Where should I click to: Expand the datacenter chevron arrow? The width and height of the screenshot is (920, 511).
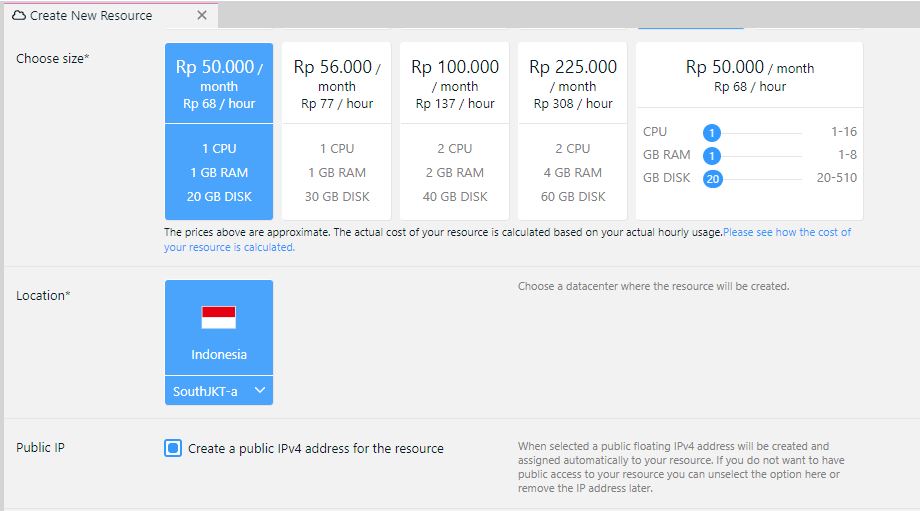[260, 391]
